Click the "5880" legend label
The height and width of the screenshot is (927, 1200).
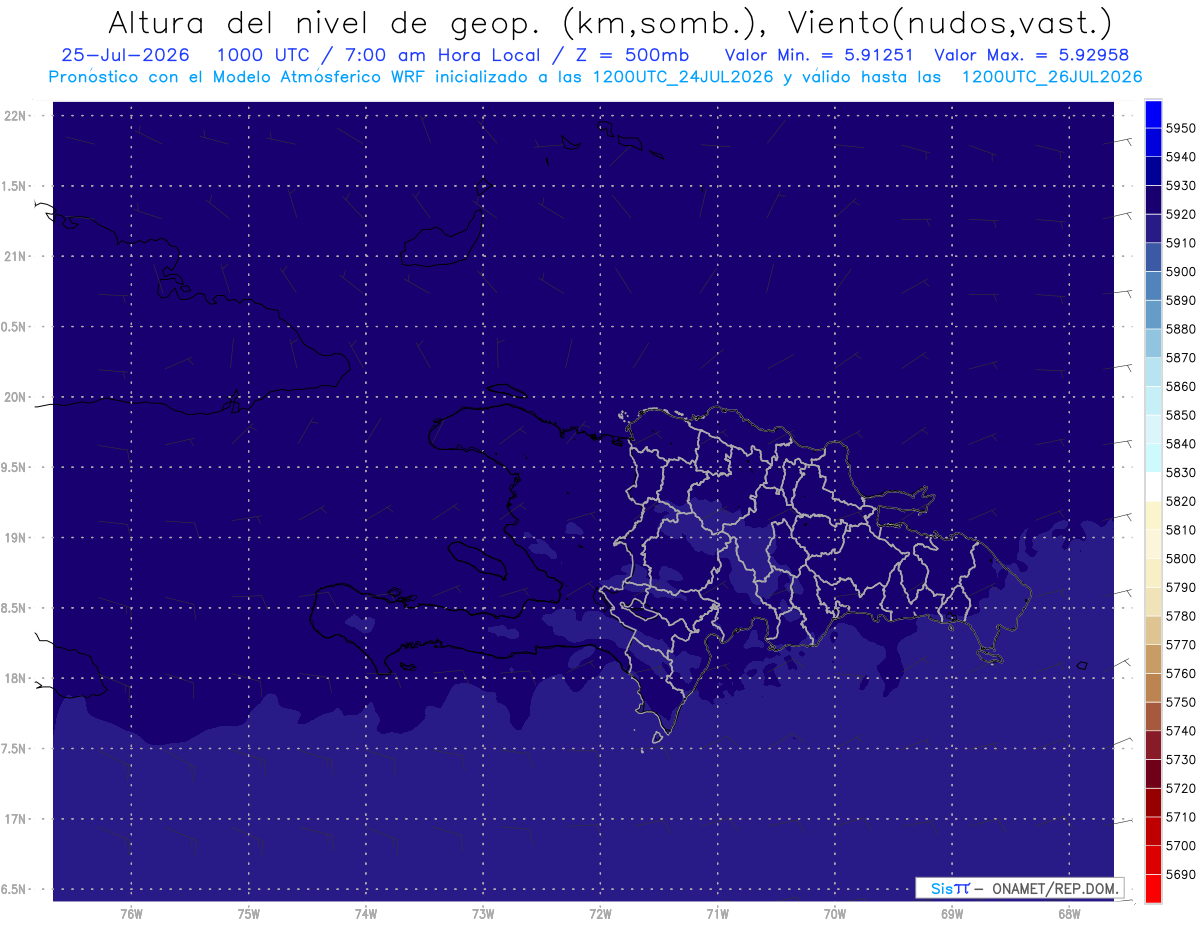[1181, 329]
